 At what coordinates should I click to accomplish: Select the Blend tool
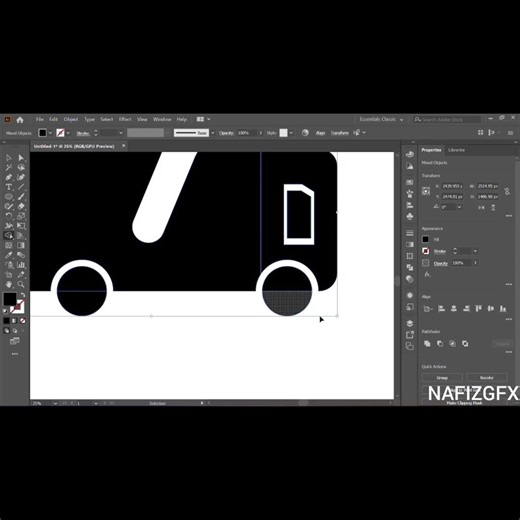click(x=21, y=255)
